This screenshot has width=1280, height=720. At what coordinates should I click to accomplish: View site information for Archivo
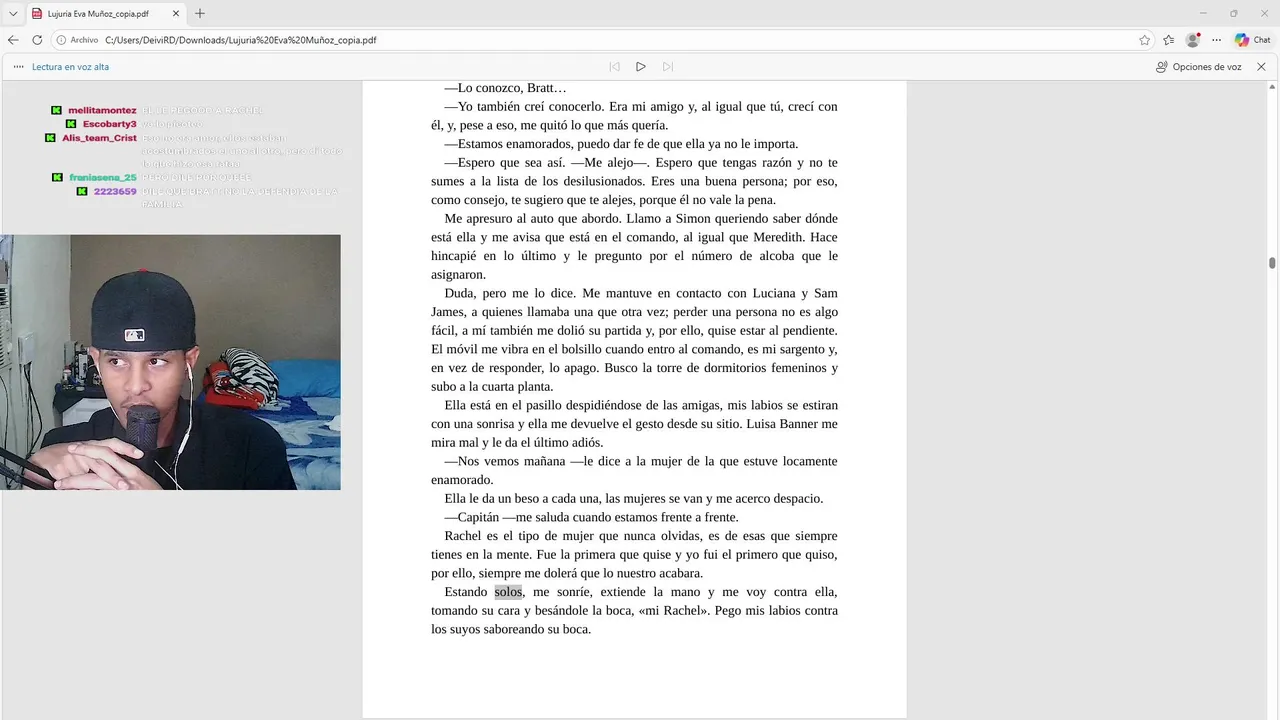(77, 40)
